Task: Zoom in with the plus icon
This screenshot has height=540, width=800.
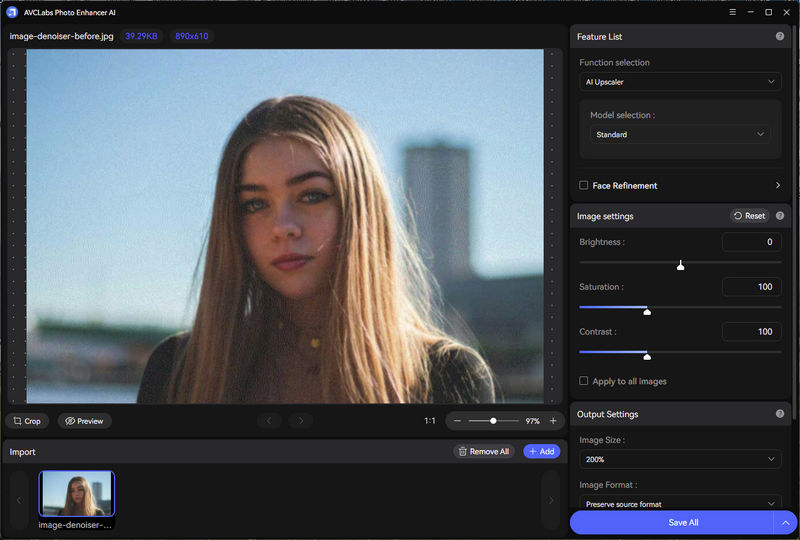Action: 553,421
